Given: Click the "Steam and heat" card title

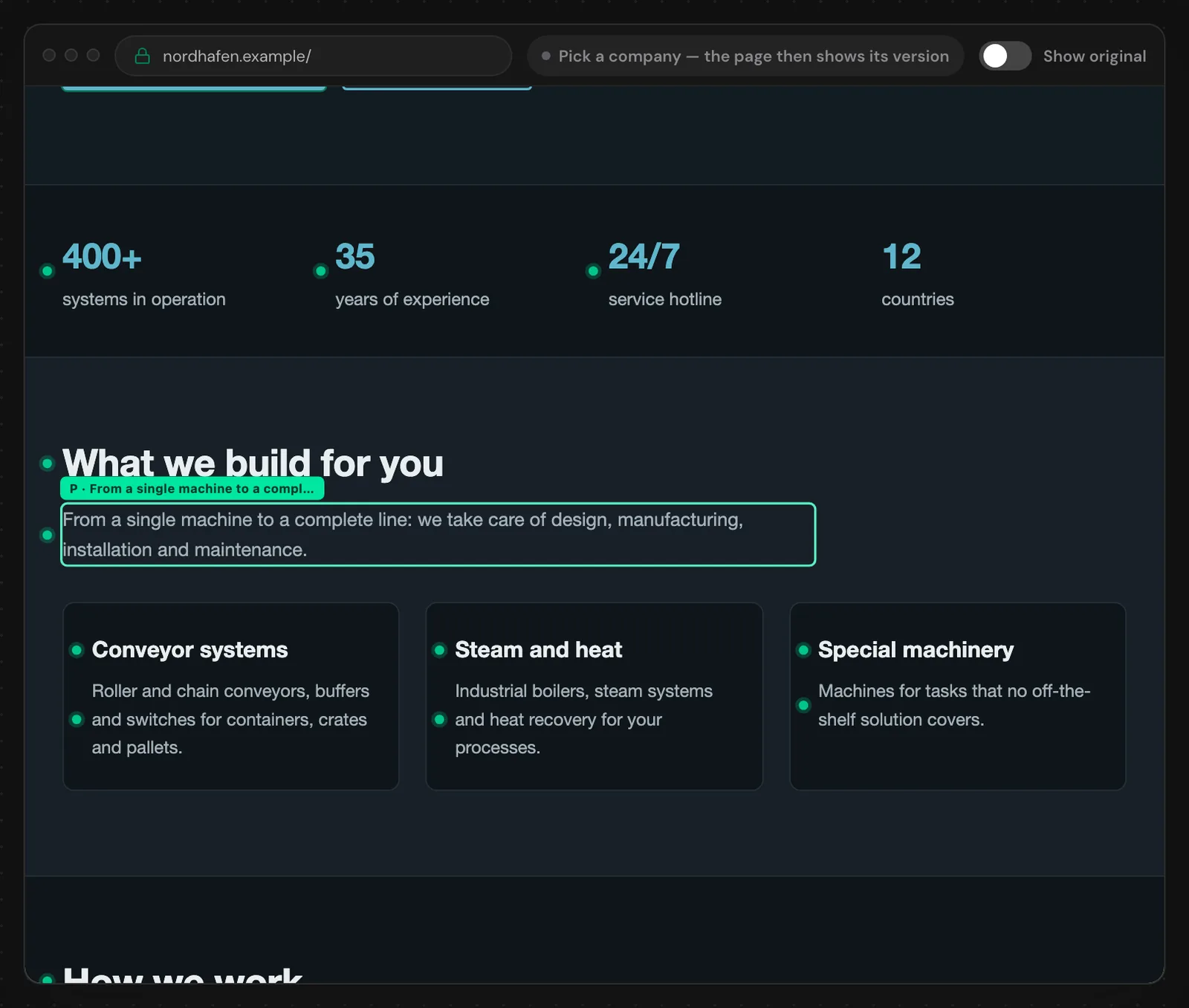Looking at the screenshot, I should (x=539, y=650).
